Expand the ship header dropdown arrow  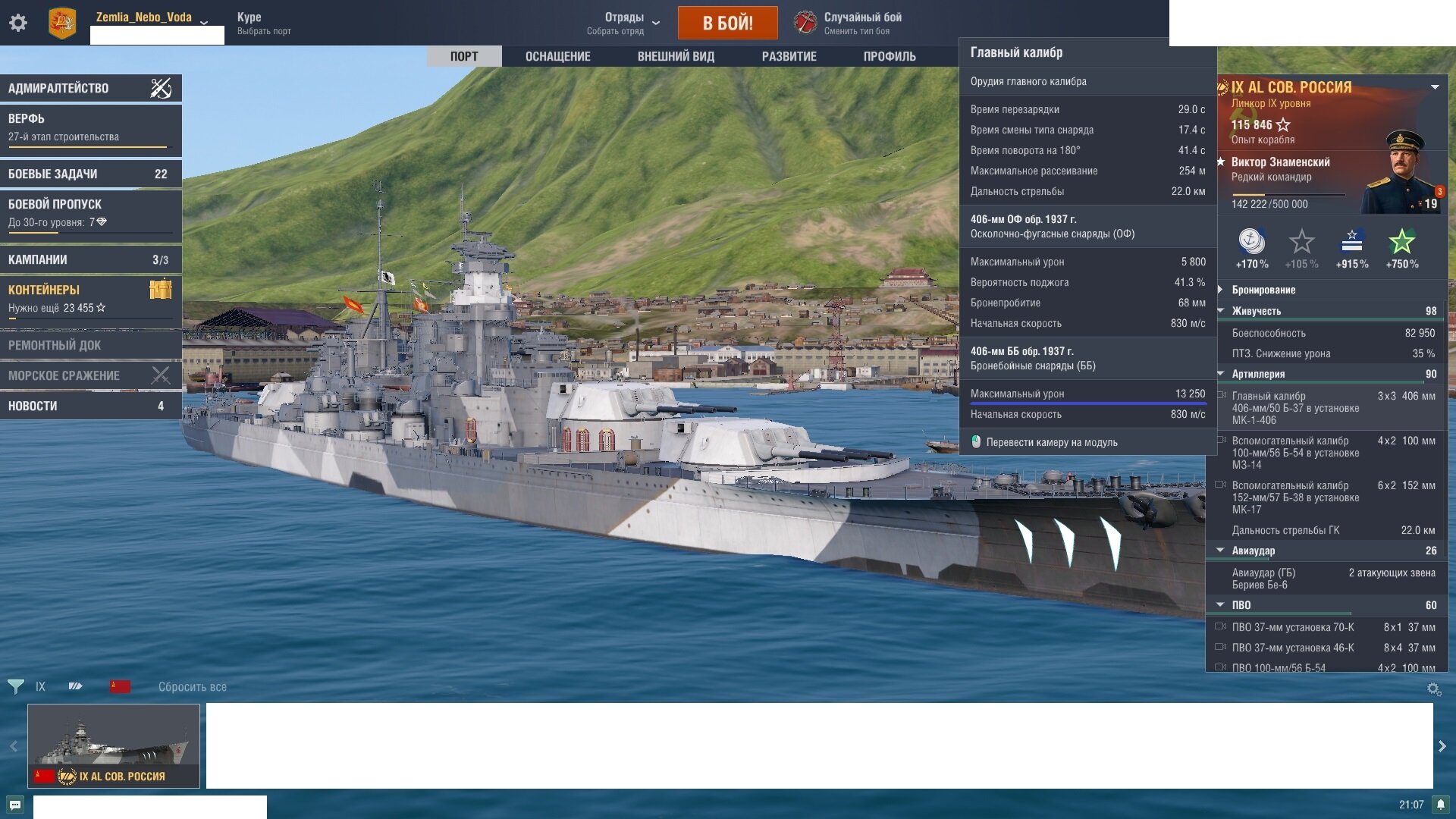1435,87
